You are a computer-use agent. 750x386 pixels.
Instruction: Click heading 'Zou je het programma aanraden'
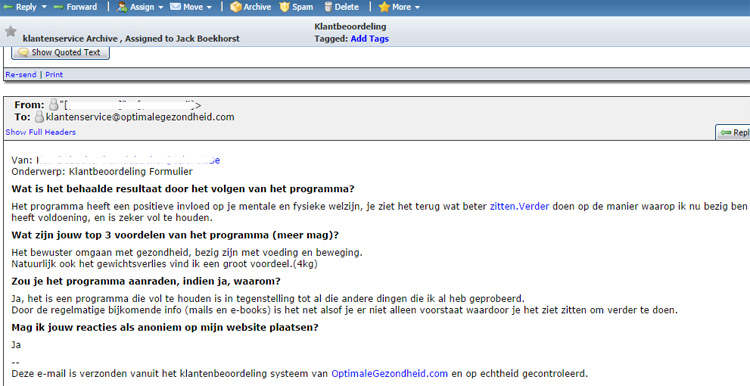pos(146,281)
